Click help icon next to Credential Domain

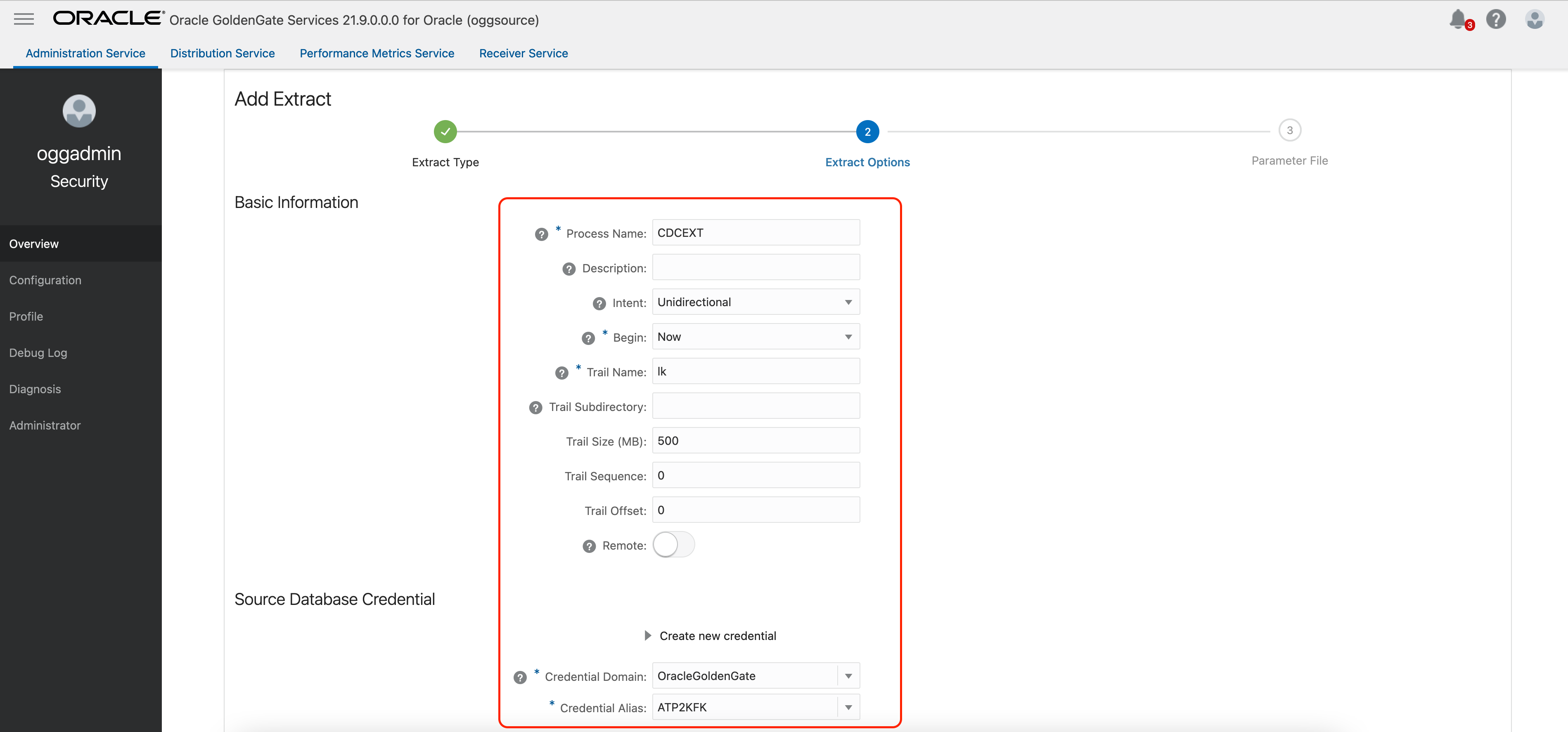click(520, 677)
